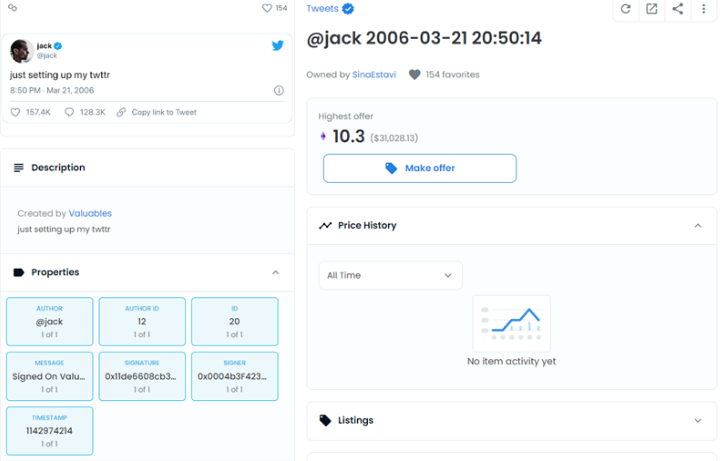The width and height of the screenshot is (723, 461).
Task: Click the tweet date 8:50 PM Mar 21, 2006
Action: coord(52,90)
